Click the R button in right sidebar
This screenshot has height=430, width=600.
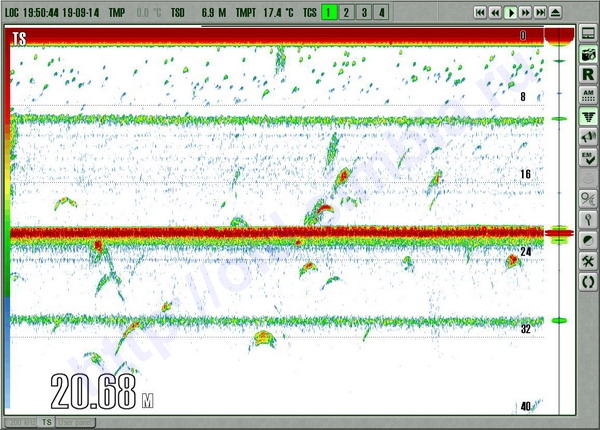589,74
